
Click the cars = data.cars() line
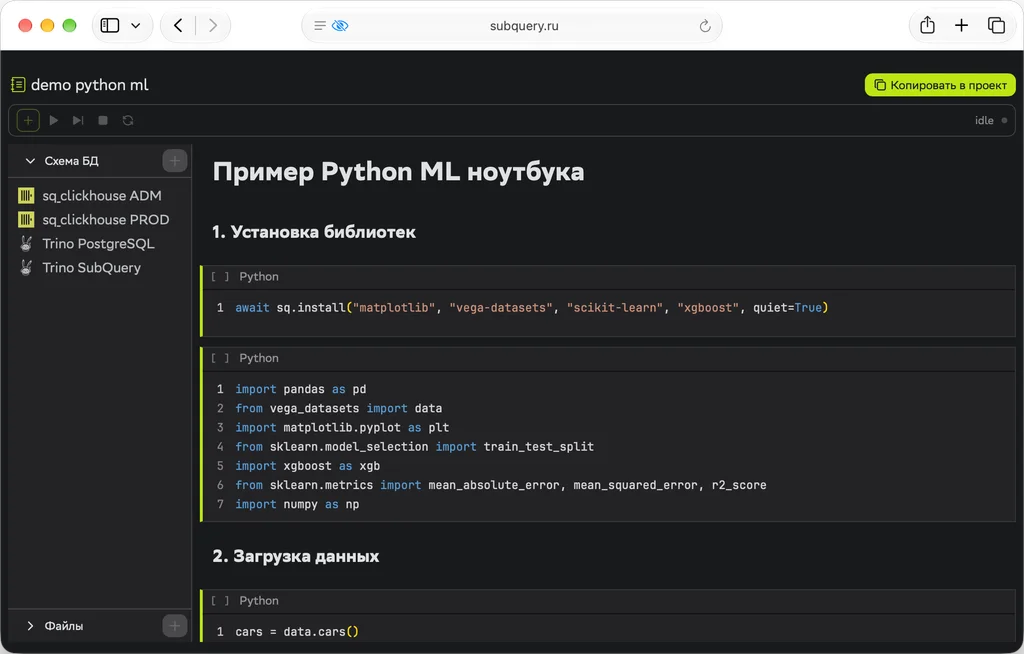tap(296, 632)
